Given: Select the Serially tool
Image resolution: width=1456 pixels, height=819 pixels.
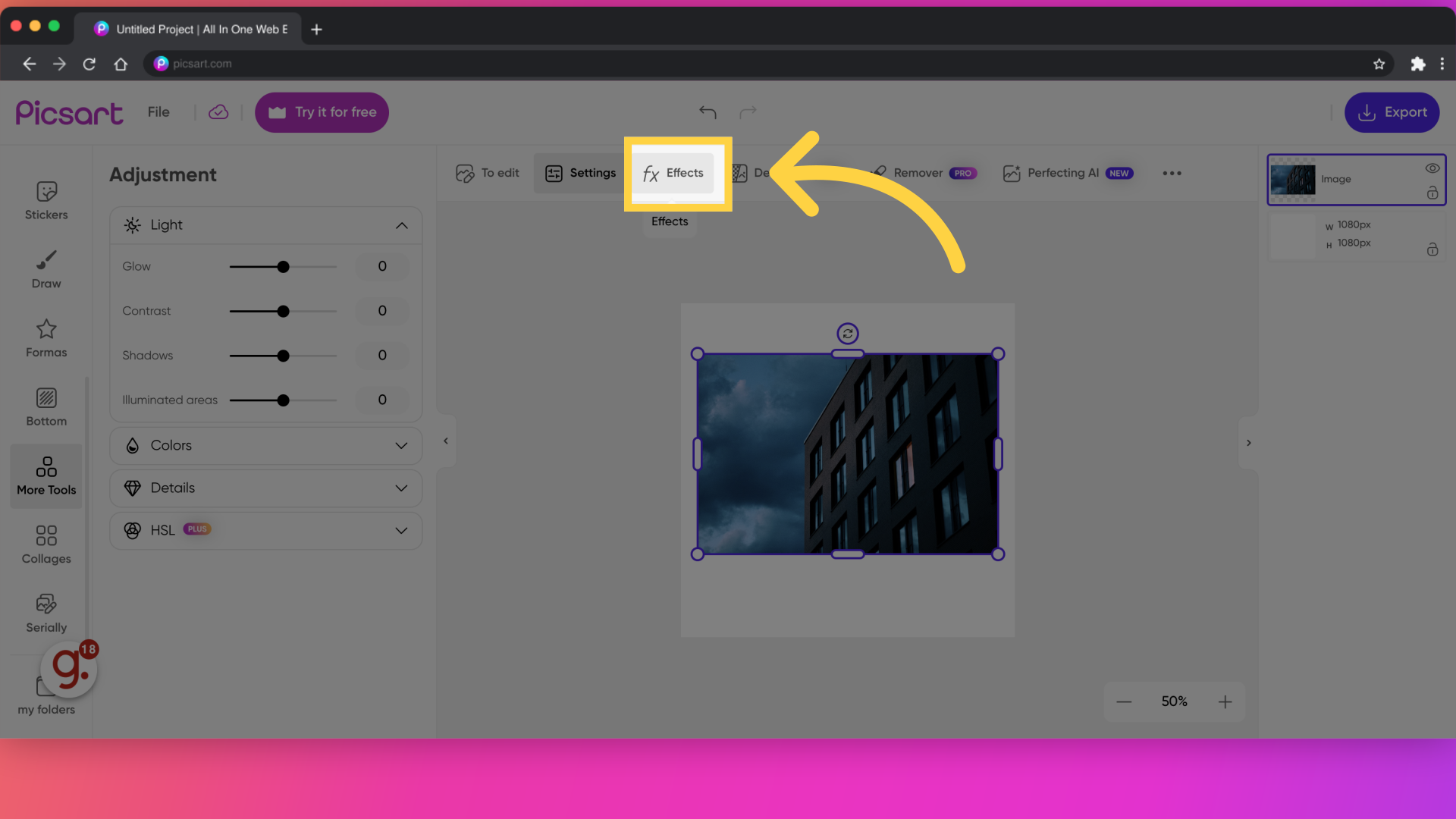Looking at the screenshot, I should pos(46,612).
